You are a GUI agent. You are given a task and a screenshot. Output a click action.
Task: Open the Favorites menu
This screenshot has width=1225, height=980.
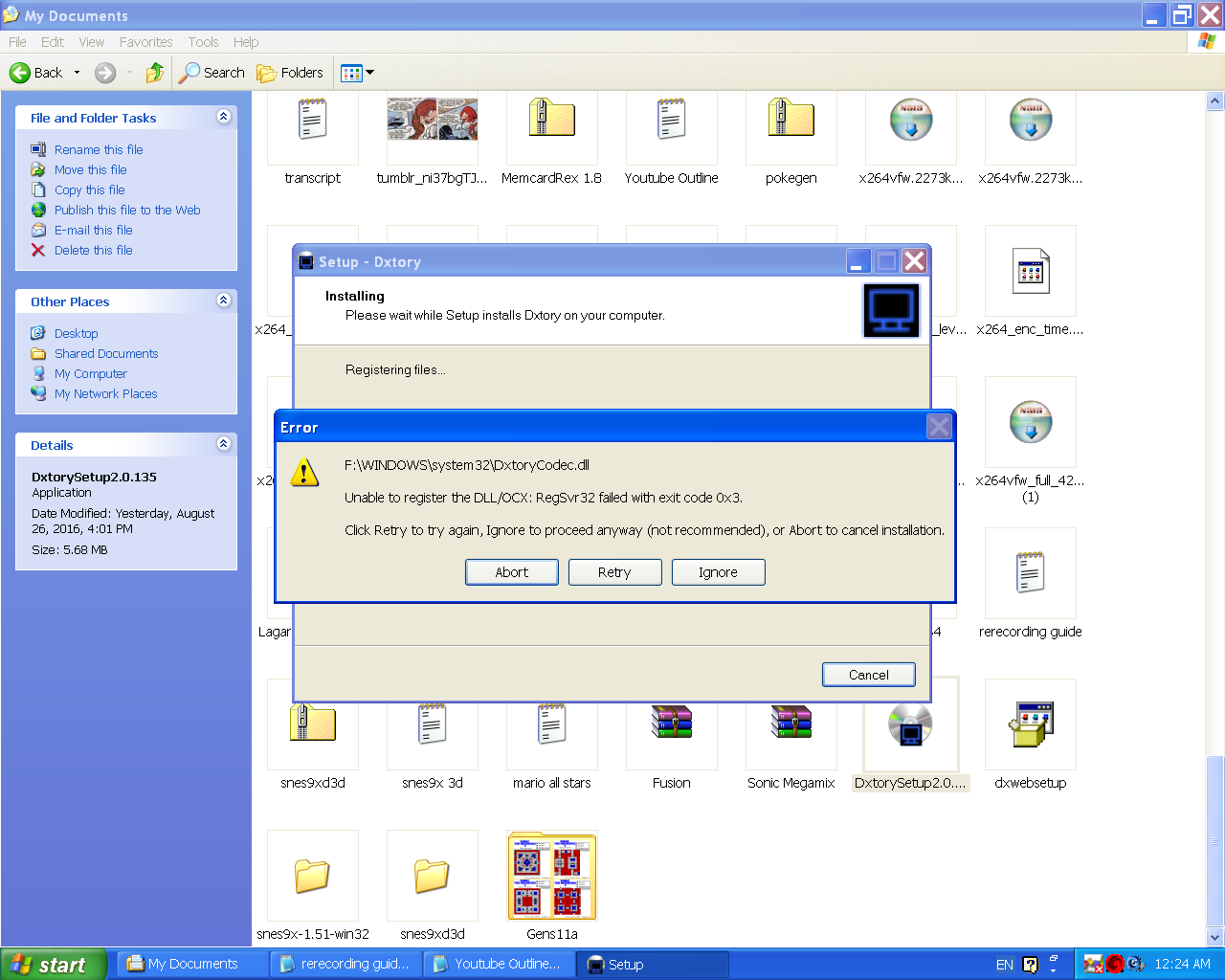pyautogui.click(x=146, y=42)
